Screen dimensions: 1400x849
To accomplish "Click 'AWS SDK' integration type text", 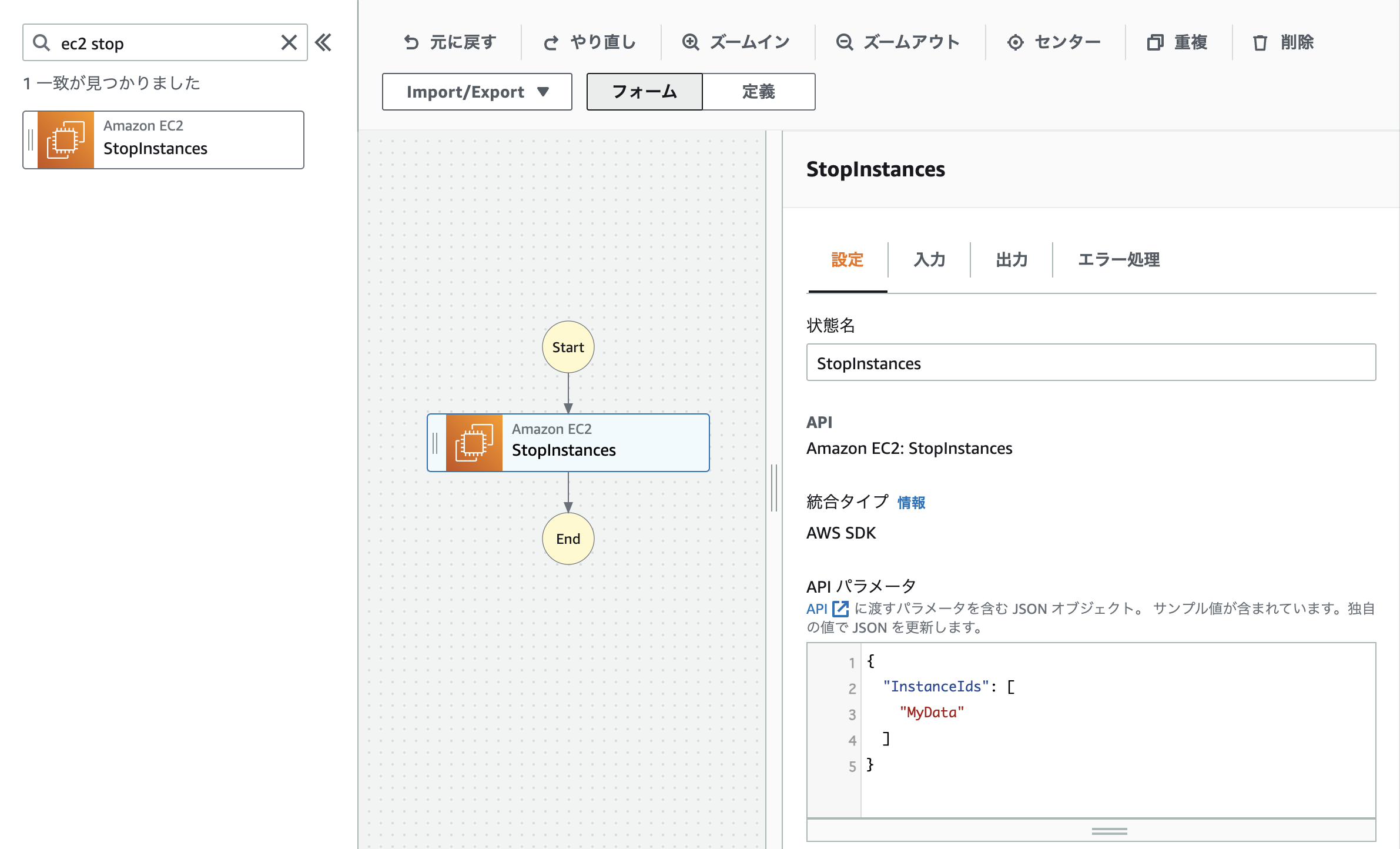I will click(841, 533).
